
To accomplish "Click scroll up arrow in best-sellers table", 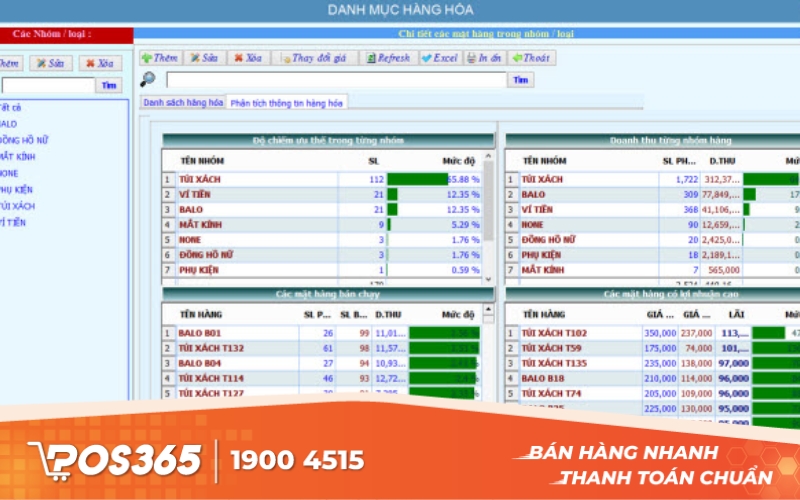I will (x=488, y=310).
